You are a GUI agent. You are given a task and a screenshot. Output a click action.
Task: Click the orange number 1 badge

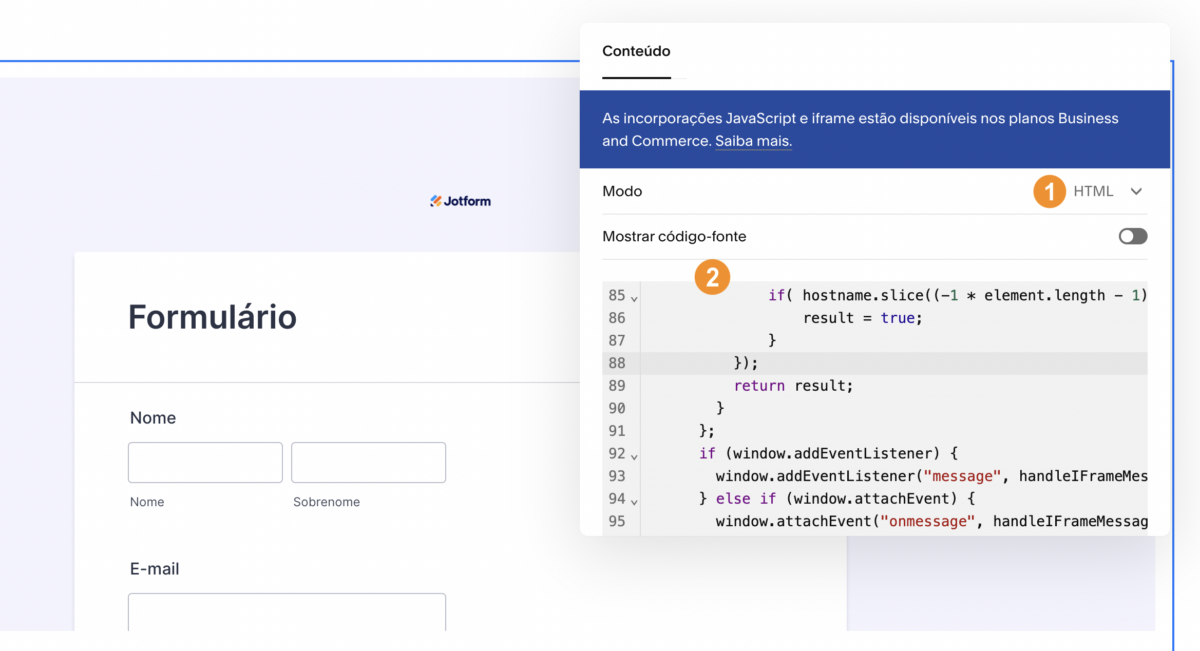click(x=1049, y=191)
